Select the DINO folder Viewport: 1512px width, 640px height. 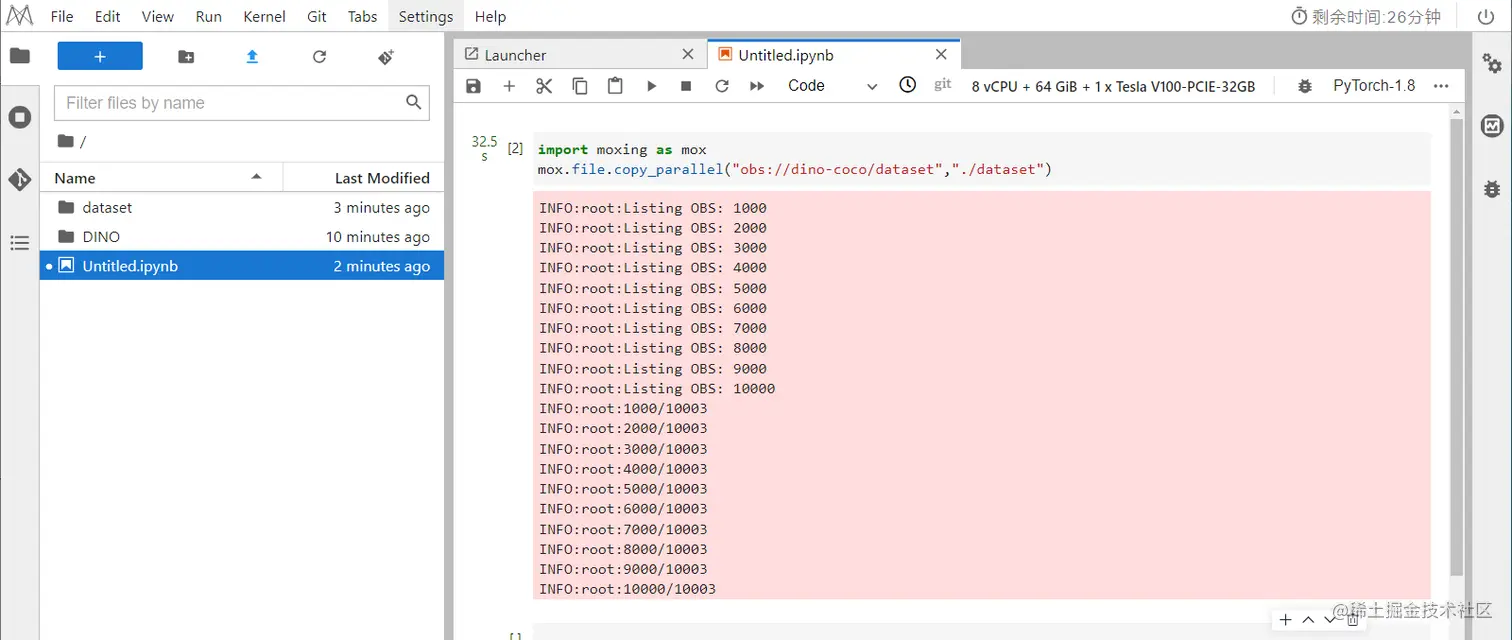point(242,237)
